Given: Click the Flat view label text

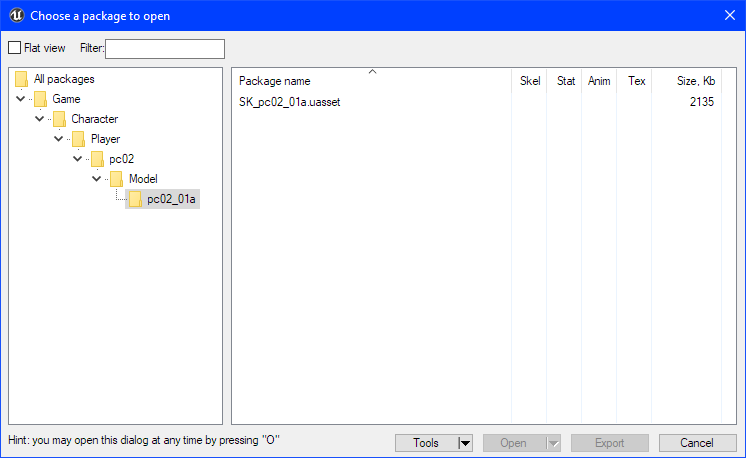Looking at the screenshot, I should point(45,48).
